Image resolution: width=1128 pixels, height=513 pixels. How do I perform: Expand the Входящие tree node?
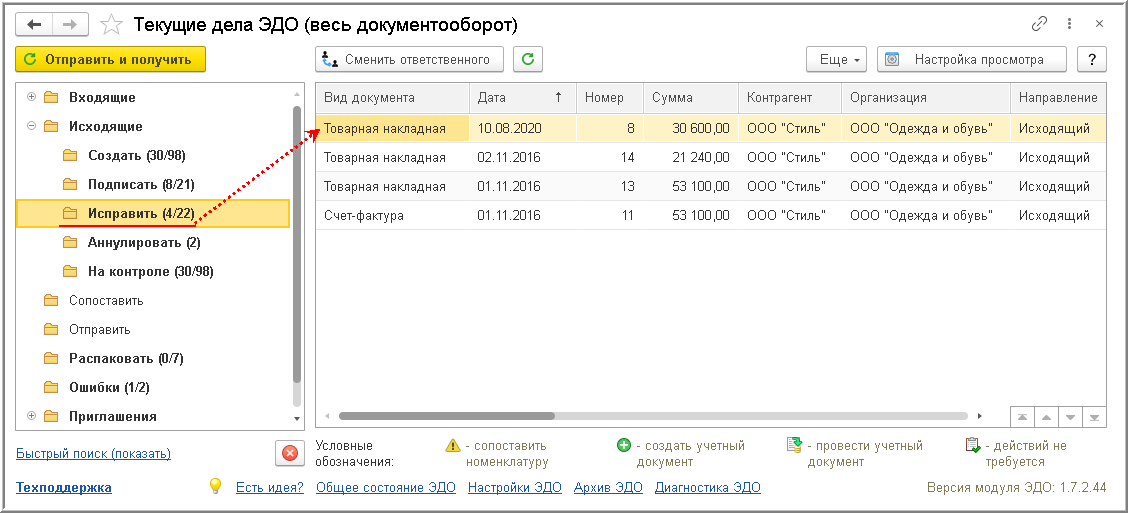pos(32,97)
